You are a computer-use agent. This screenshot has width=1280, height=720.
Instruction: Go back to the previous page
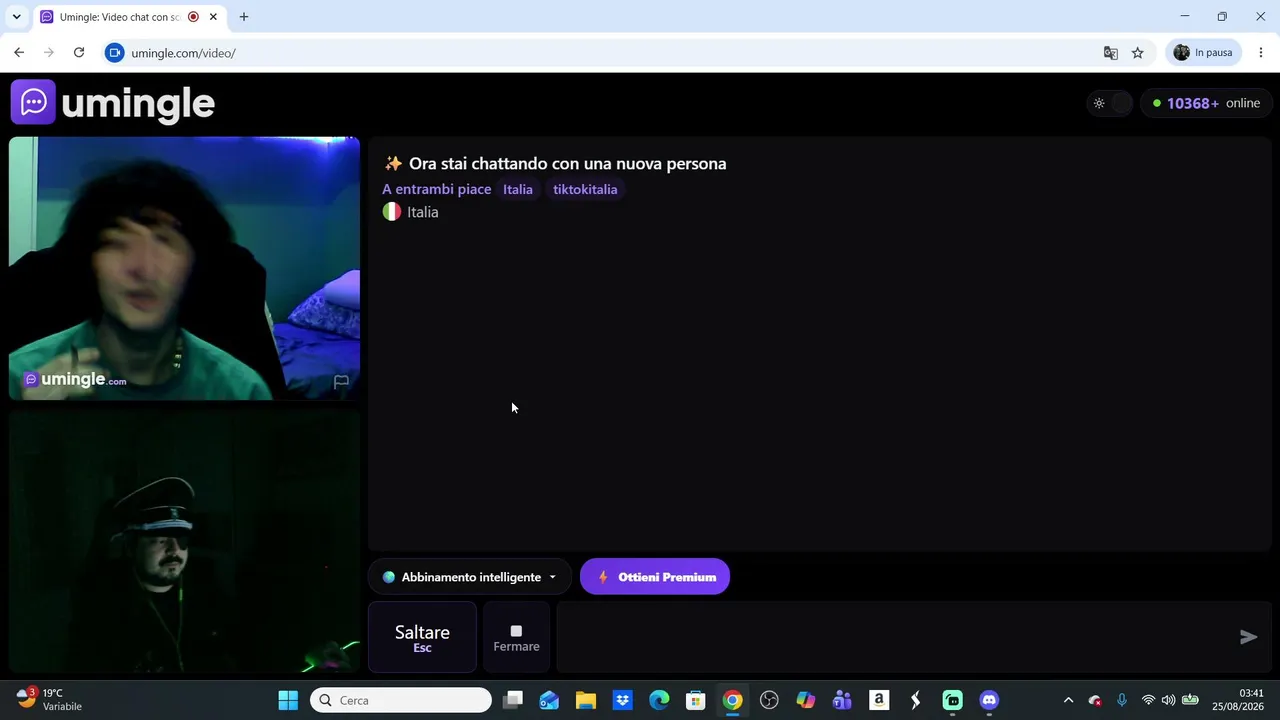click(19, 53)
